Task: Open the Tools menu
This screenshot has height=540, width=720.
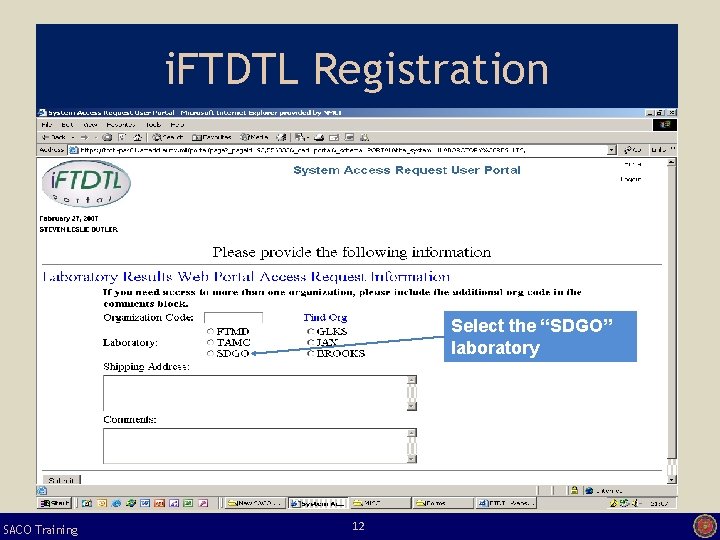Action: pyautogui.click(x=153, y=124)
